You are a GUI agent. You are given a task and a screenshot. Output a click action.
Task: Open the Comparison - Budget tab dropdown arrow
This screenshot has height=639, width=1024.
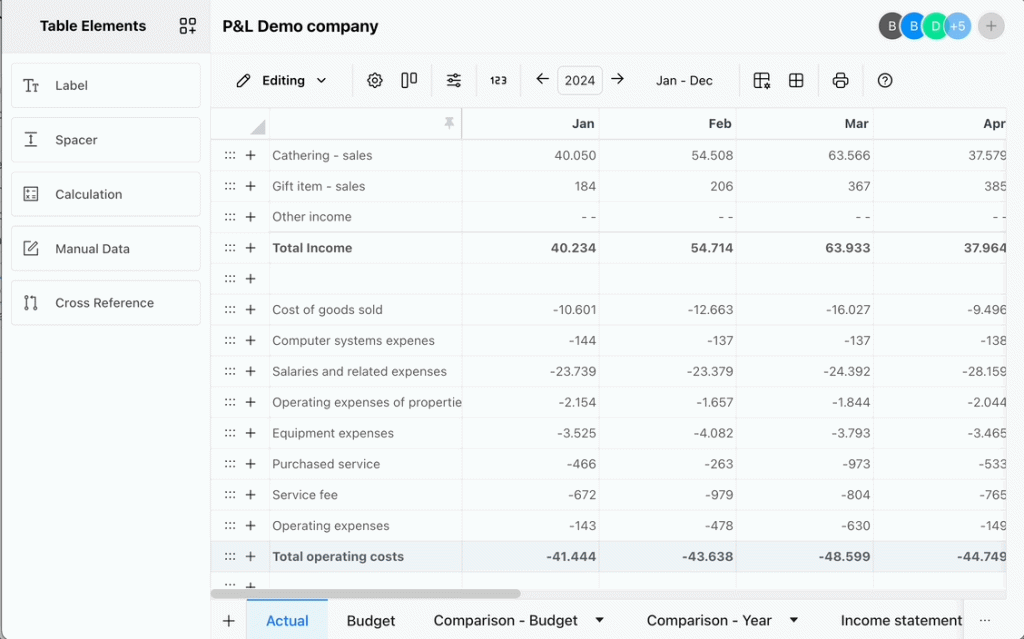pyautogui.click(x=600, y=620)
